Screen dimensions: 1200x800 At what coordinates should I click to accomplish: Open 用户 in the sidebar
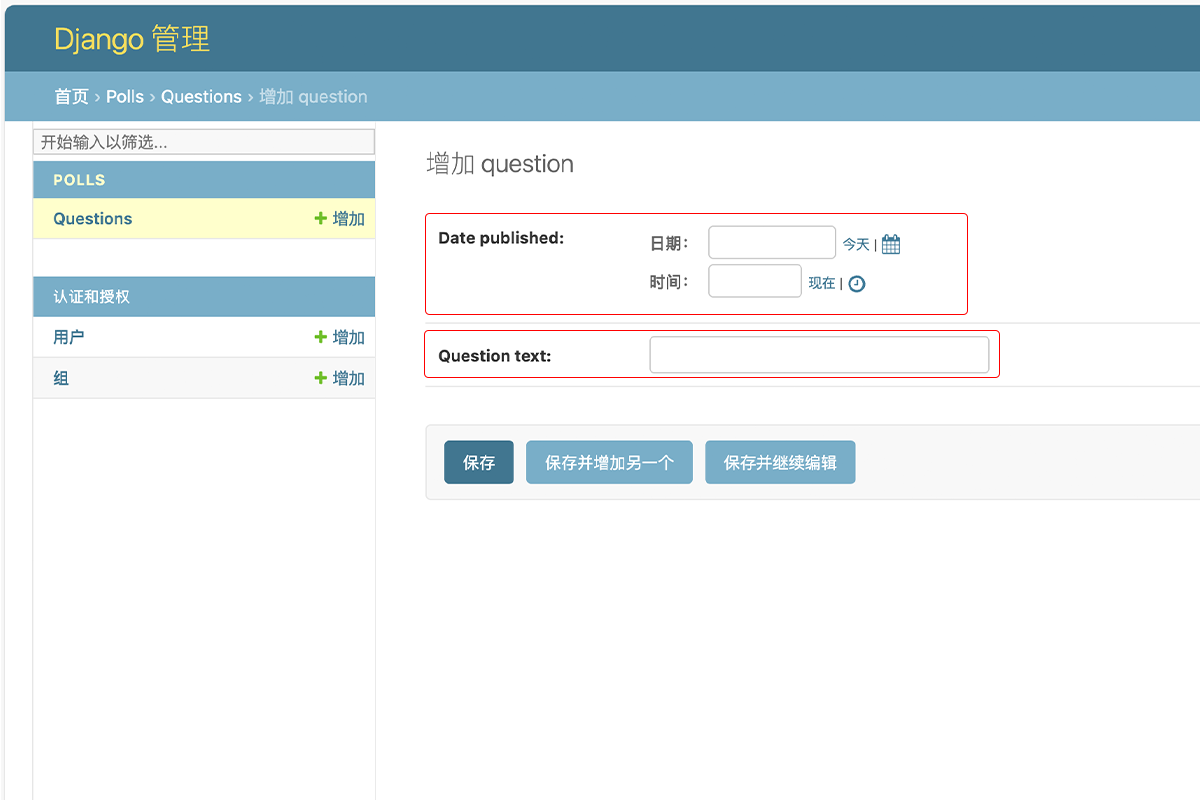(69, 337)
